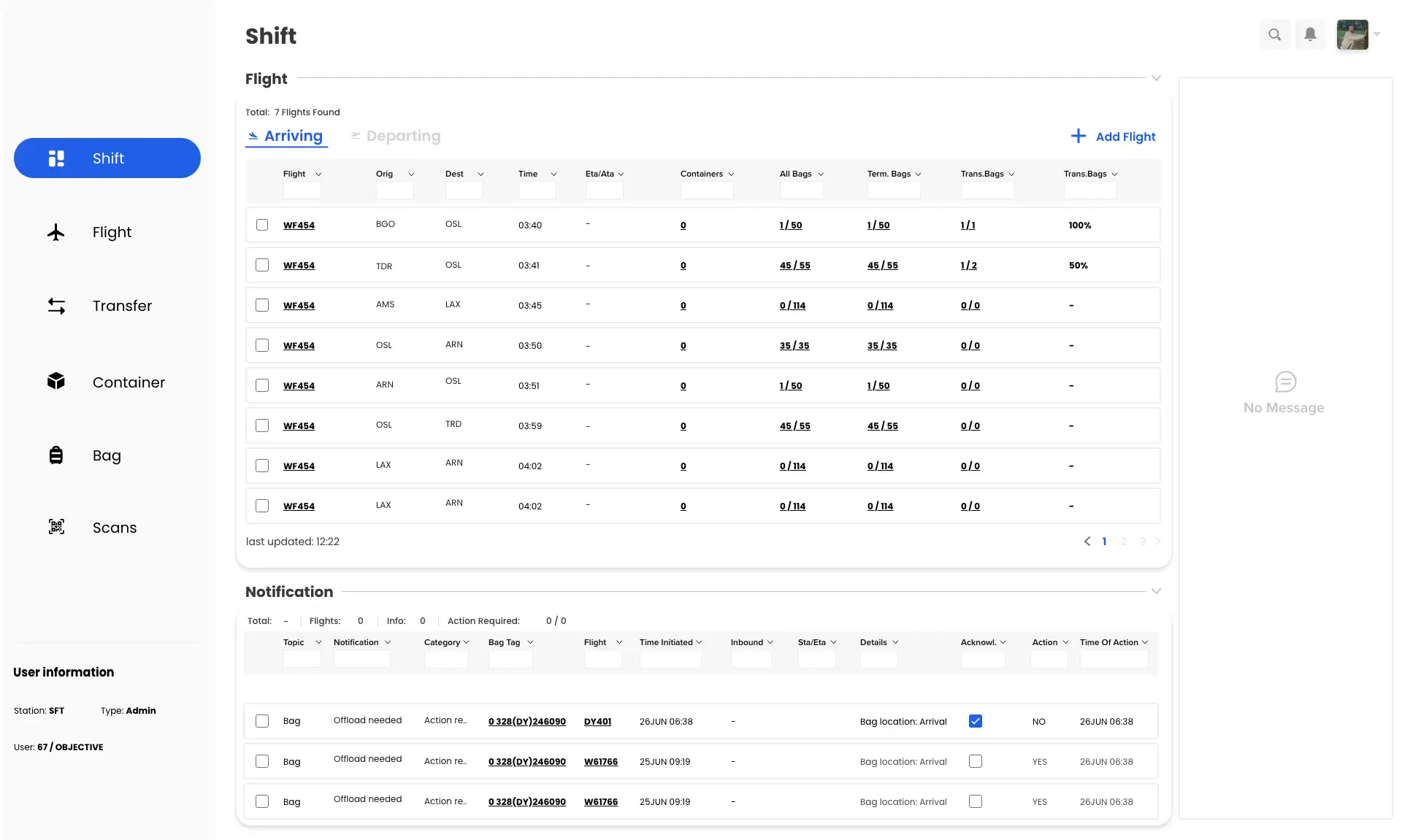Click the Transfer arrows sidebar icon
1402x840 pixels.
tap(56, 306)
